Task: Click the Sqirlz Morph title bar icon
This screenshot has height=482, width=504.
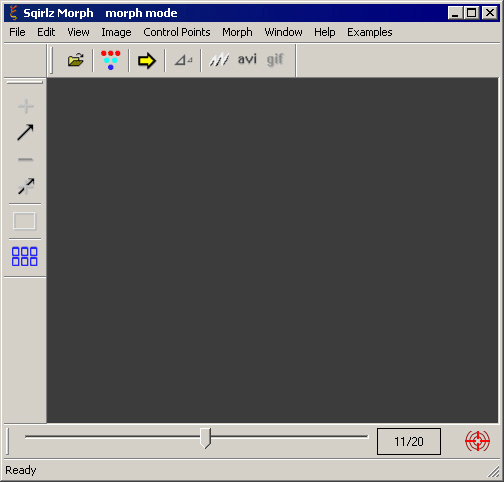Action: pos(13,13)
